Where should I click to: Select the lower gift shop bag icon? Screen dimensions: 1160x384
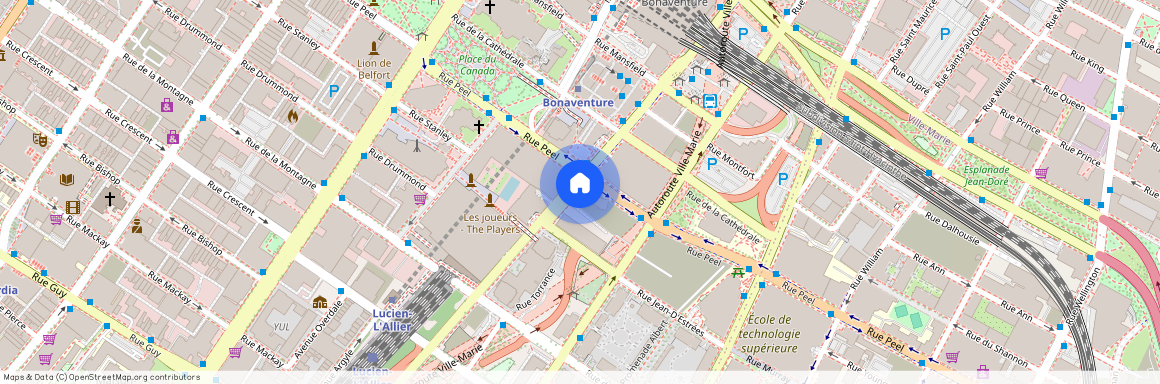click(172, 137)
